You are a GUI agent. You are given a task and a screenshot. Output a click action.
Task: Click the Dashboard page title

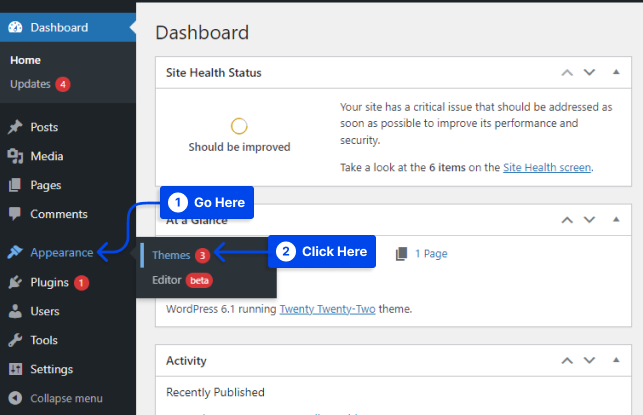tap(202, 33)
